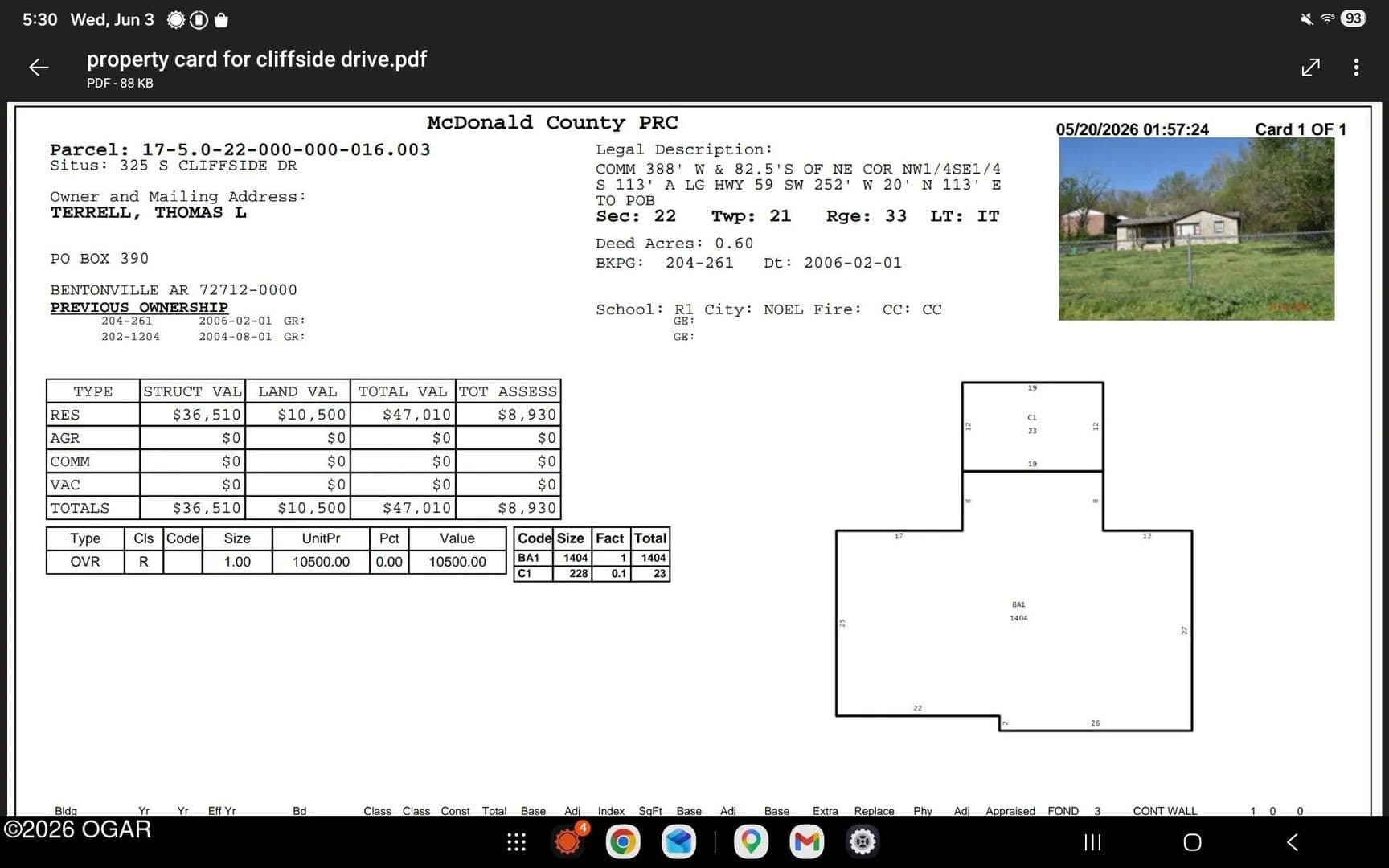
Task: Select the BKPG: 204-261 text
Action: (664, 263)
